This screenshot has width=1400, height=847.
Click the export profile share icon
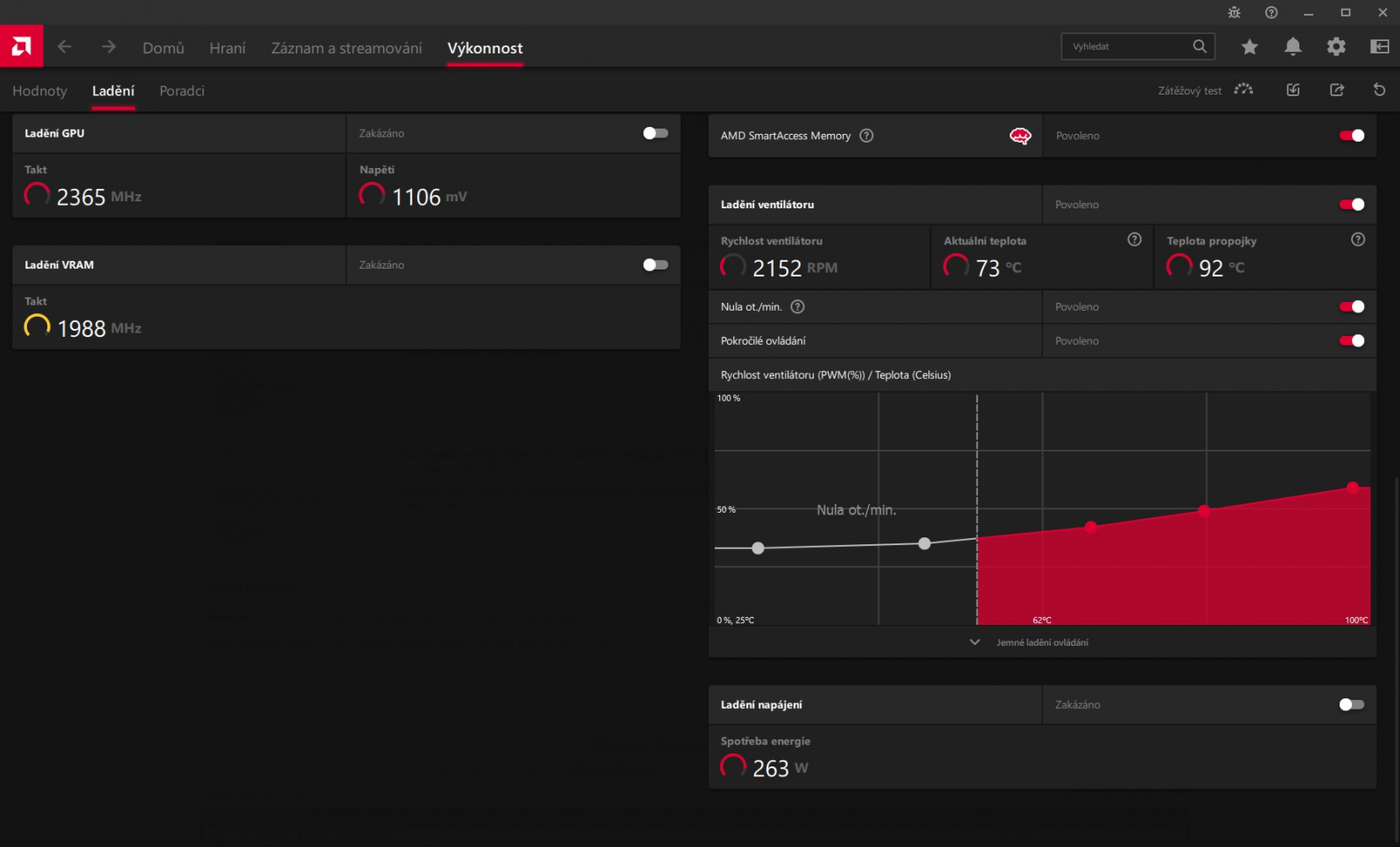pos(1336,90)
